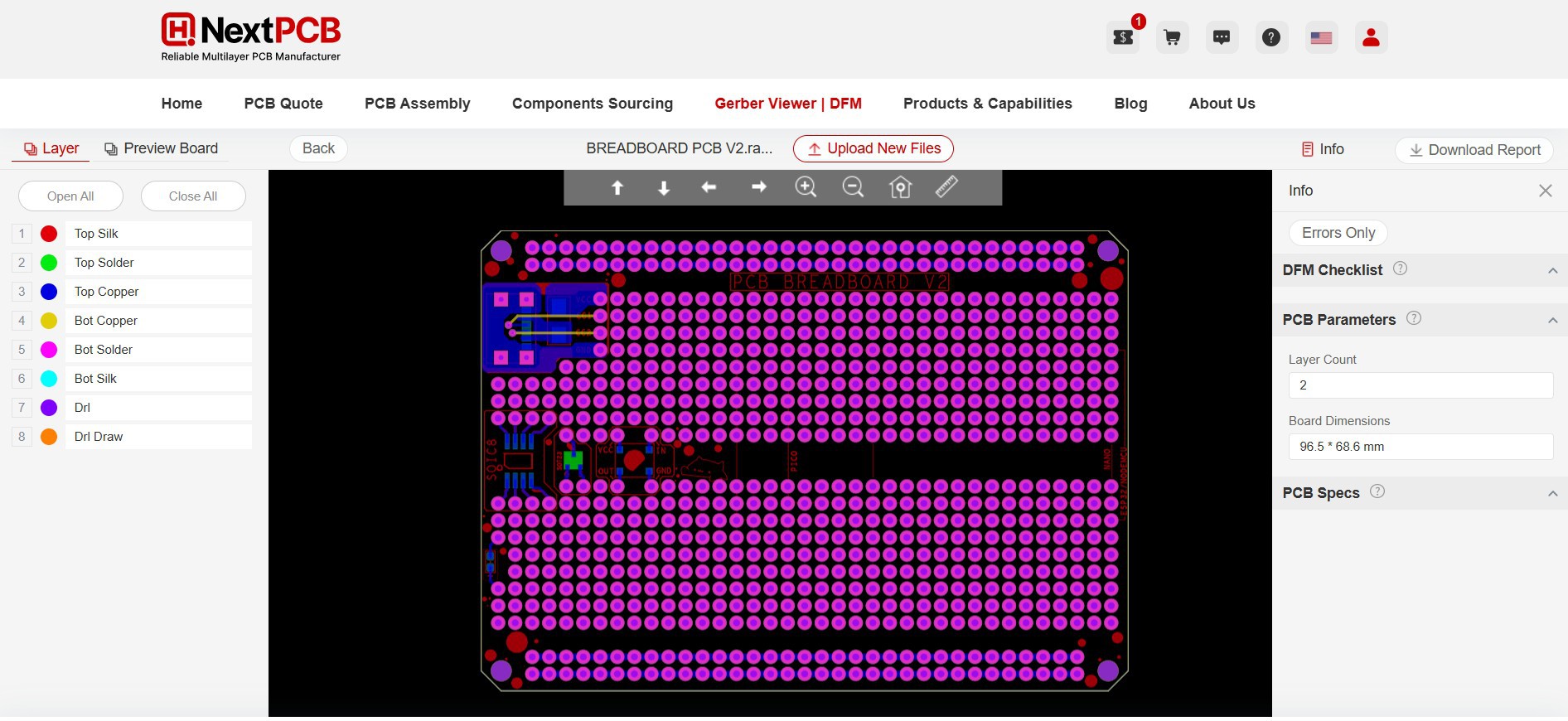Click Upload New Files button
This screenshot has height=721, width=1568.
click(874, 148)
